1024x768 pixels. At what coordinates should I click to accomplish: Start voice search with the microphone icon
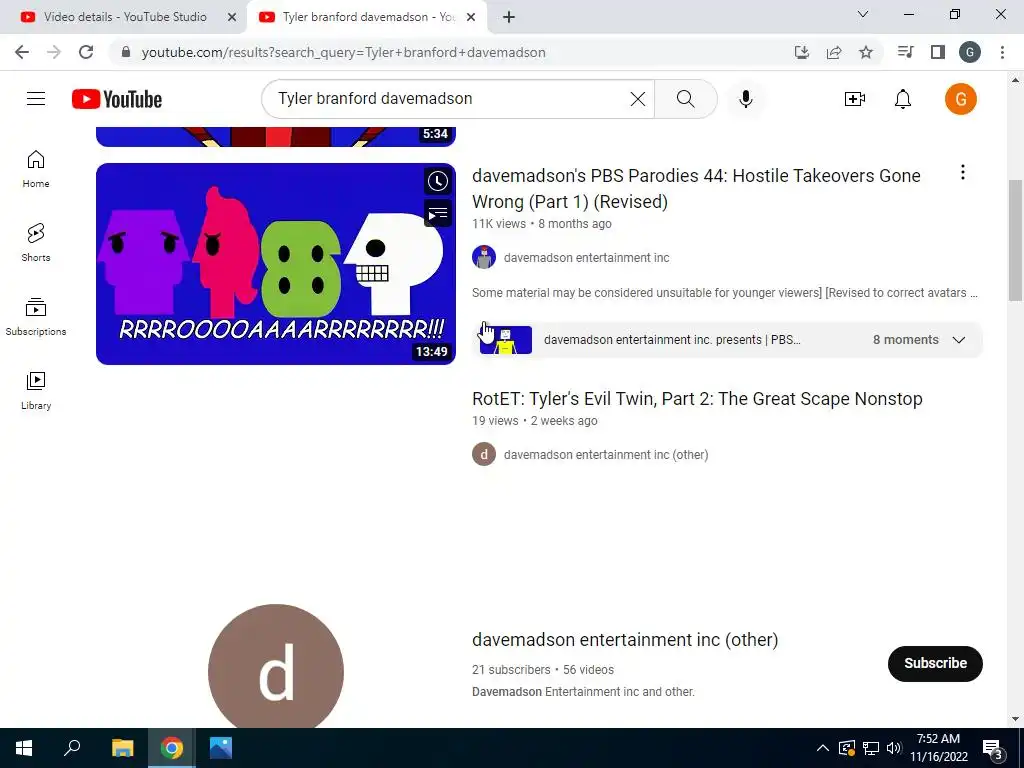745,99
